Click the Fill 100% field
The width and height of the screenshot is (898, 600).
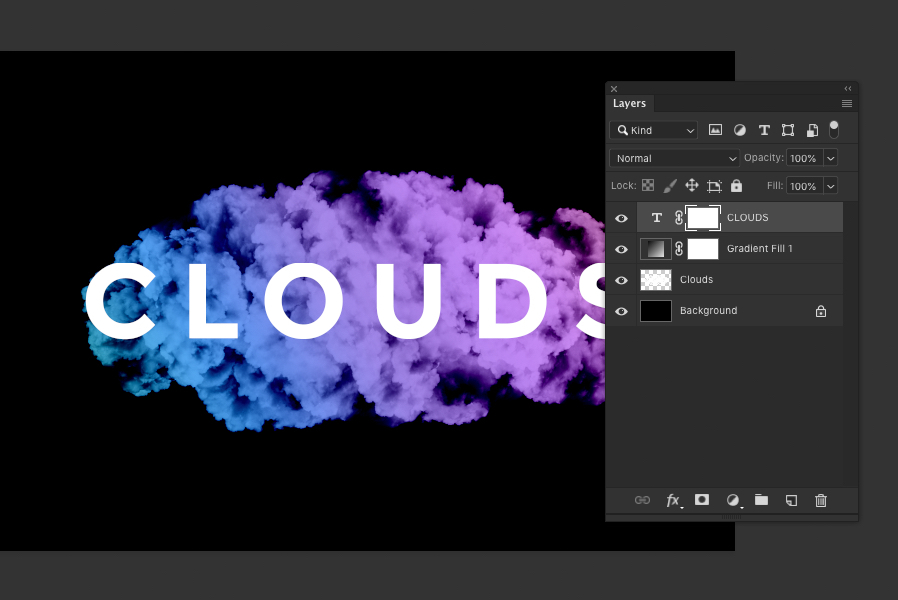pyautogui.click(x=805, y=185)
